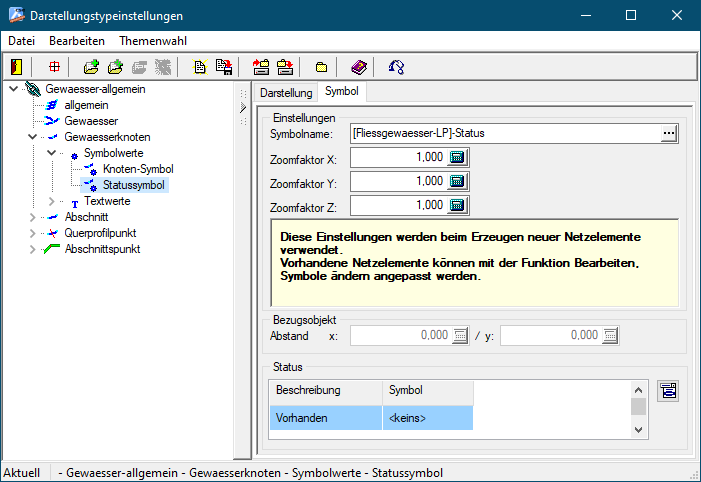Click the purple book help icon
Screen dimensions: 701x482
pyautogui.click(x=359, y=67)
